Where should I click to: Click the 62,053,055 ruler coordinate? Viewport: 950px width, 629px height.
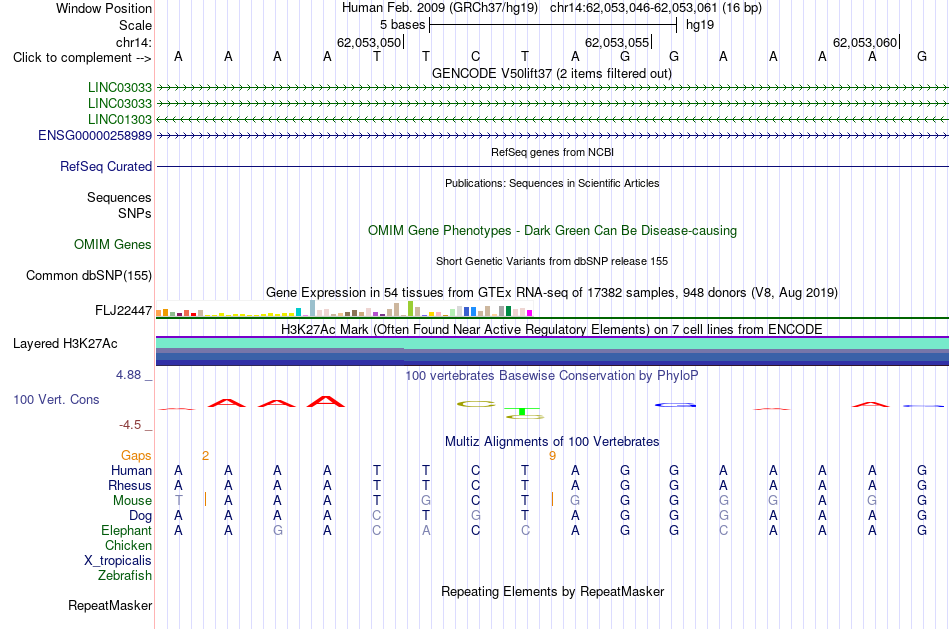[x=617, y=42]
